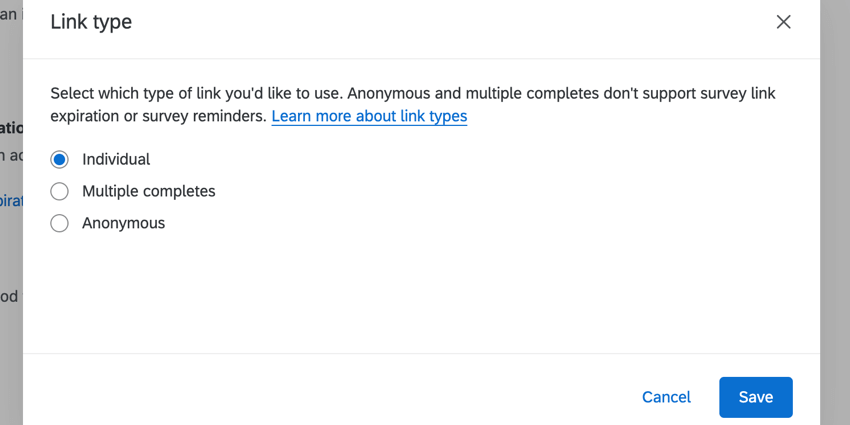Select the Individual radio button
The width and height of the screenshot is (850, 425).
pos(60,159)
